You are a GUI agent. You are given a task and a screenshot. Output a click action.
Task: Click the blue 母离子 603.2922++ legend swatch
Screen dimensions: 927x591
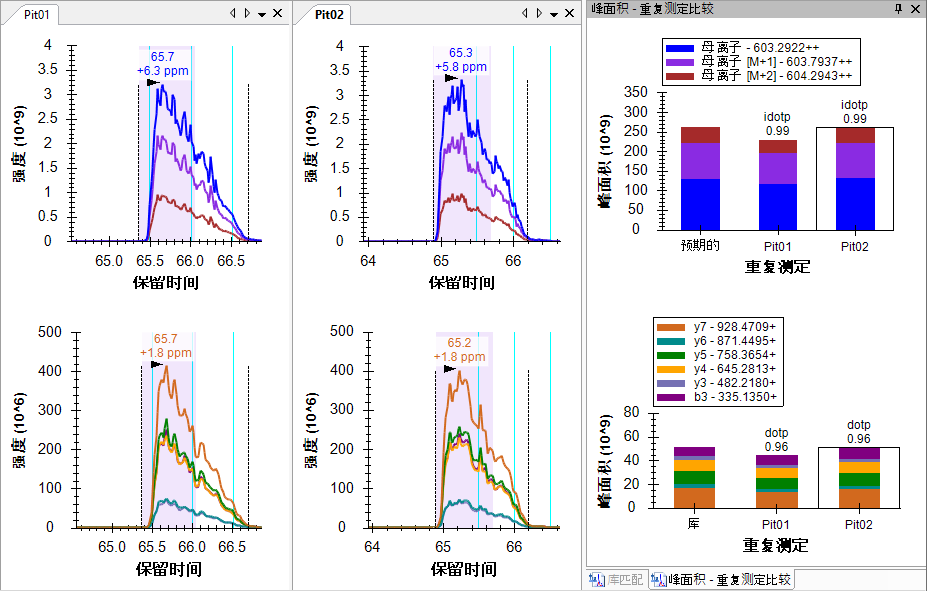tap(680, 48)
